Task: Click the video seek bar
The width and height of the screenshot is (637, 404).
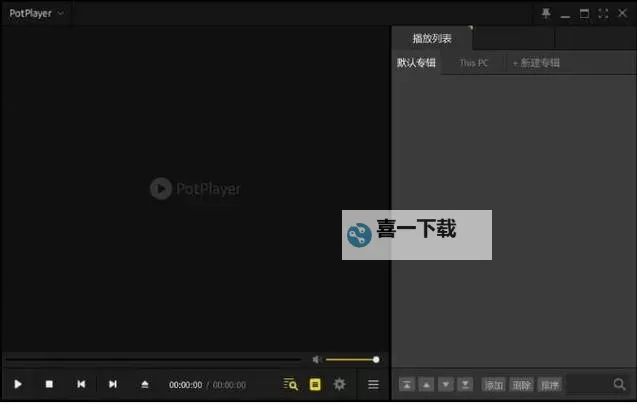Action: 153,359
